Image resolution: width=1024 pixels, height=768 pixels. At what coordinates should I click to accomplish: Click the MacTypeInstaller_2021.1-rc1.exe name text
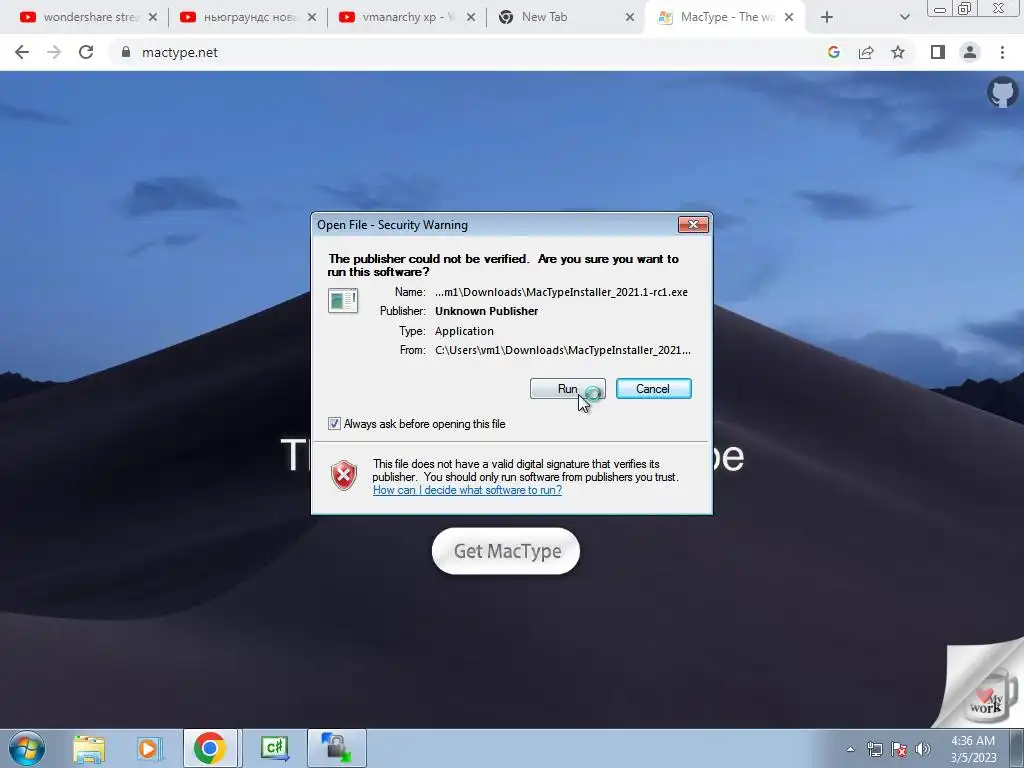[561, 293]
